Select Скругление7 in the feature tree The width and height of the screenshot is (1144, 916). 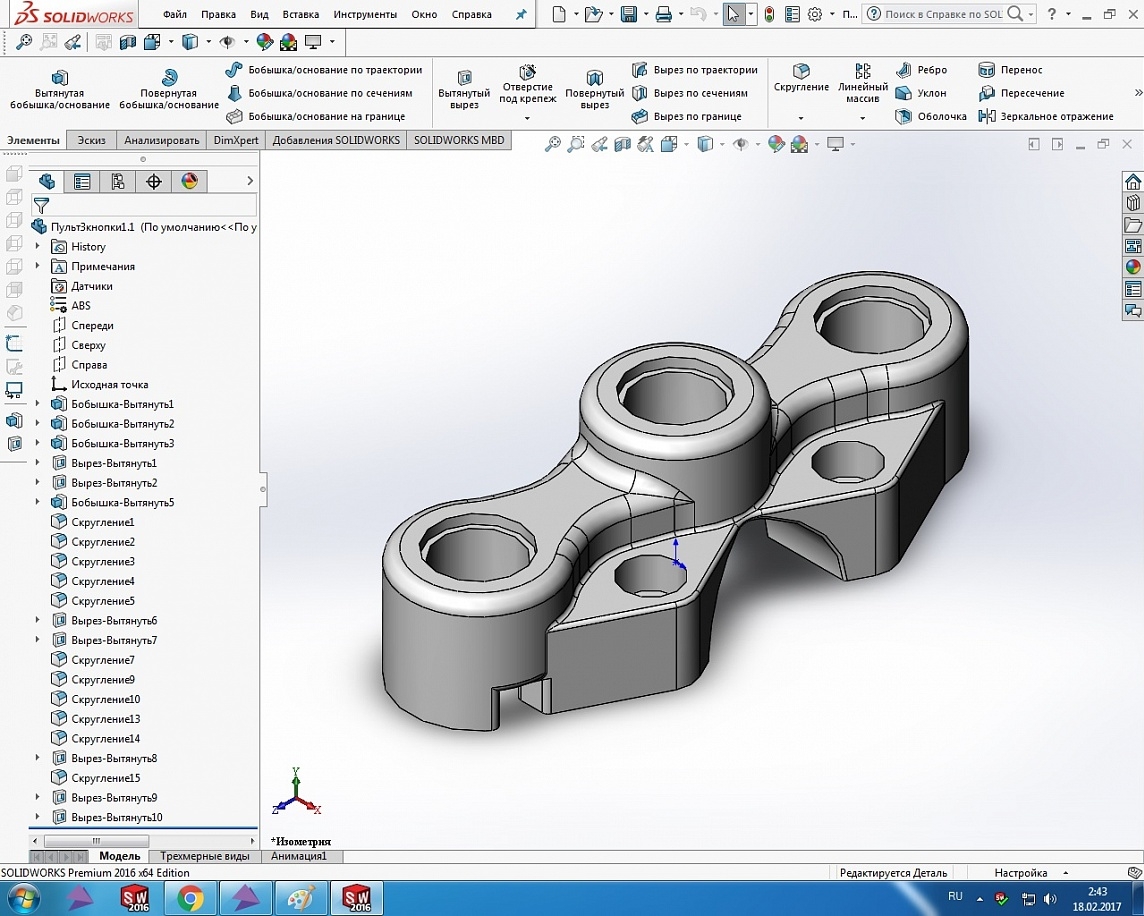[102, 660]
